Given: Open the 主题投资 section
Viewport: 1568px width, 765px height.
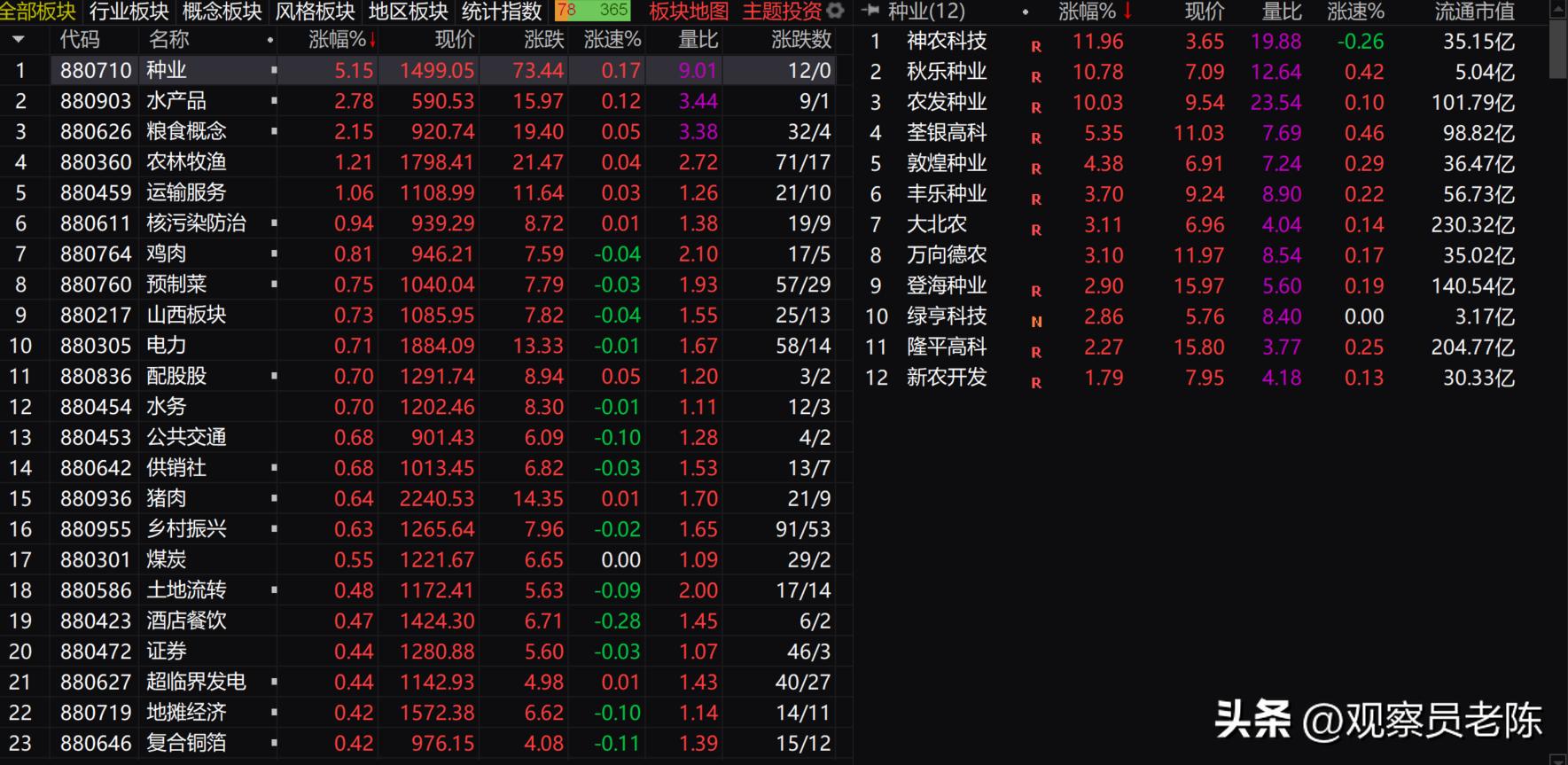Looking at the screenshot, I should click(x=783, y=12).
